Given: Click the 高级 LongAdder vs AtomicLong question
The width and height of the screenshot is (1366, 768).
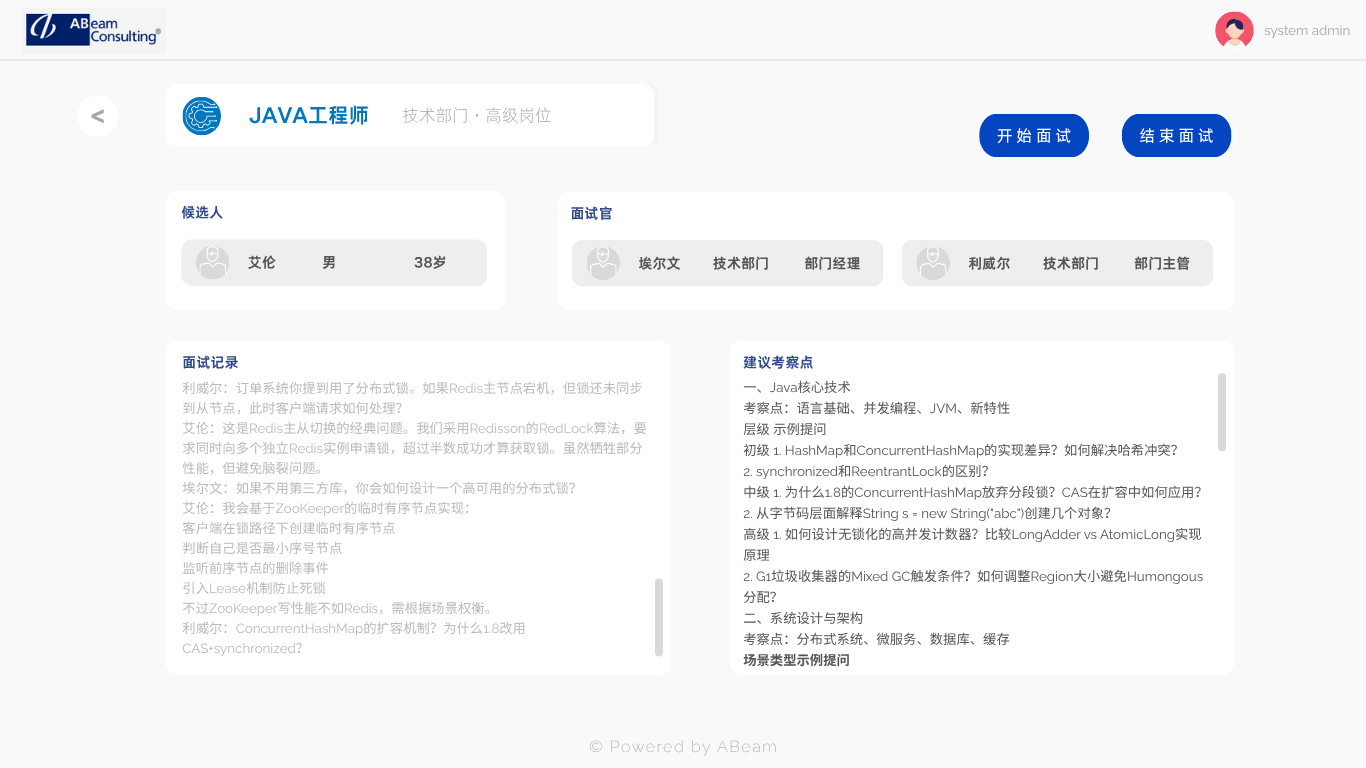Looking at the screenshot, I should [972, 544].
